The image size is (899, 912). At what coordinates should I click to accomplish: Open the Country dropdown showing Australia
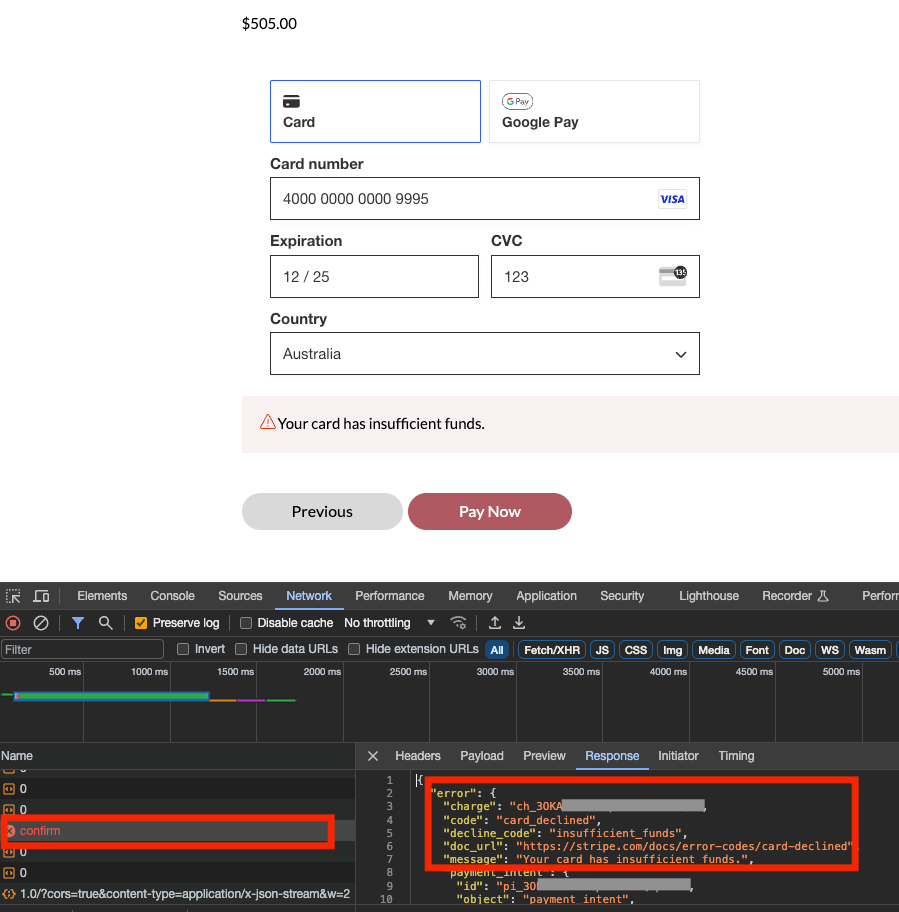(484, 354)
